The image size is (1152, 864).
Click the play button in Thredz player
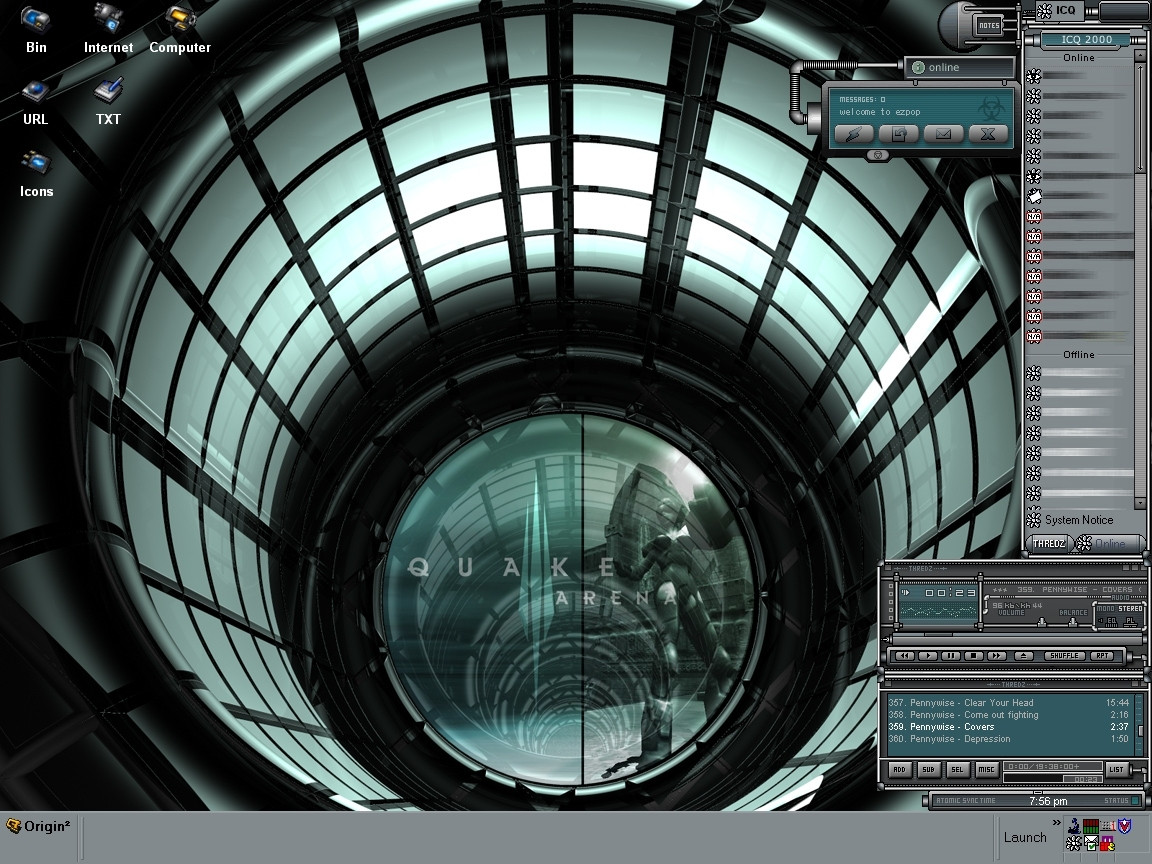928,655
